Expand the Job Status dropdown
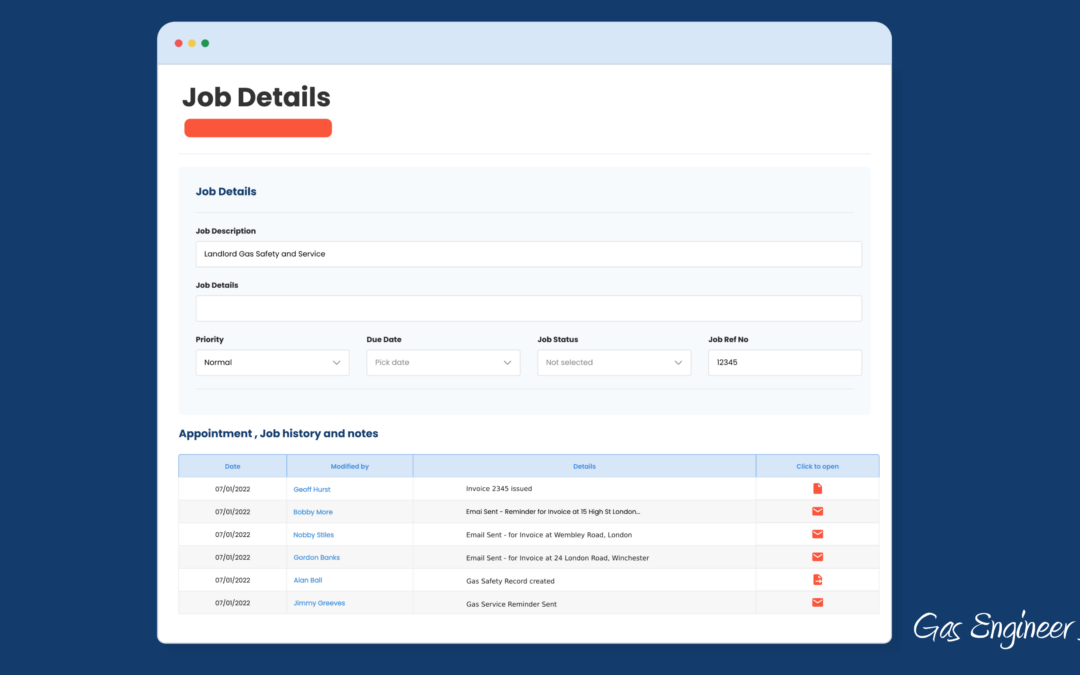This screenshot has width=1080, height=675. click(614, 362)
